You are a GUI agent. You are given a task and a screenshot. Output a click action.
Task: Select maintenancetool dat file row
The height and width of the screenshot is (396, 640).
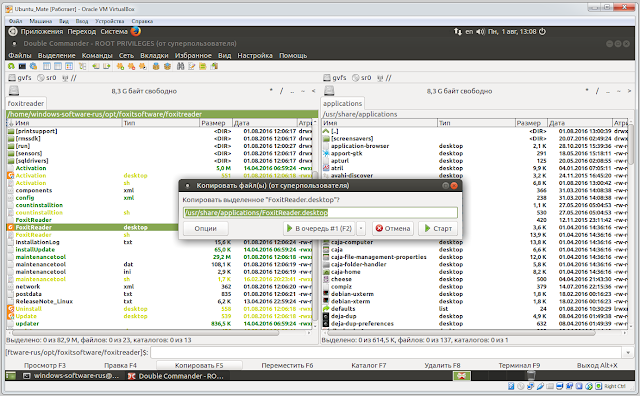[159, 264]
